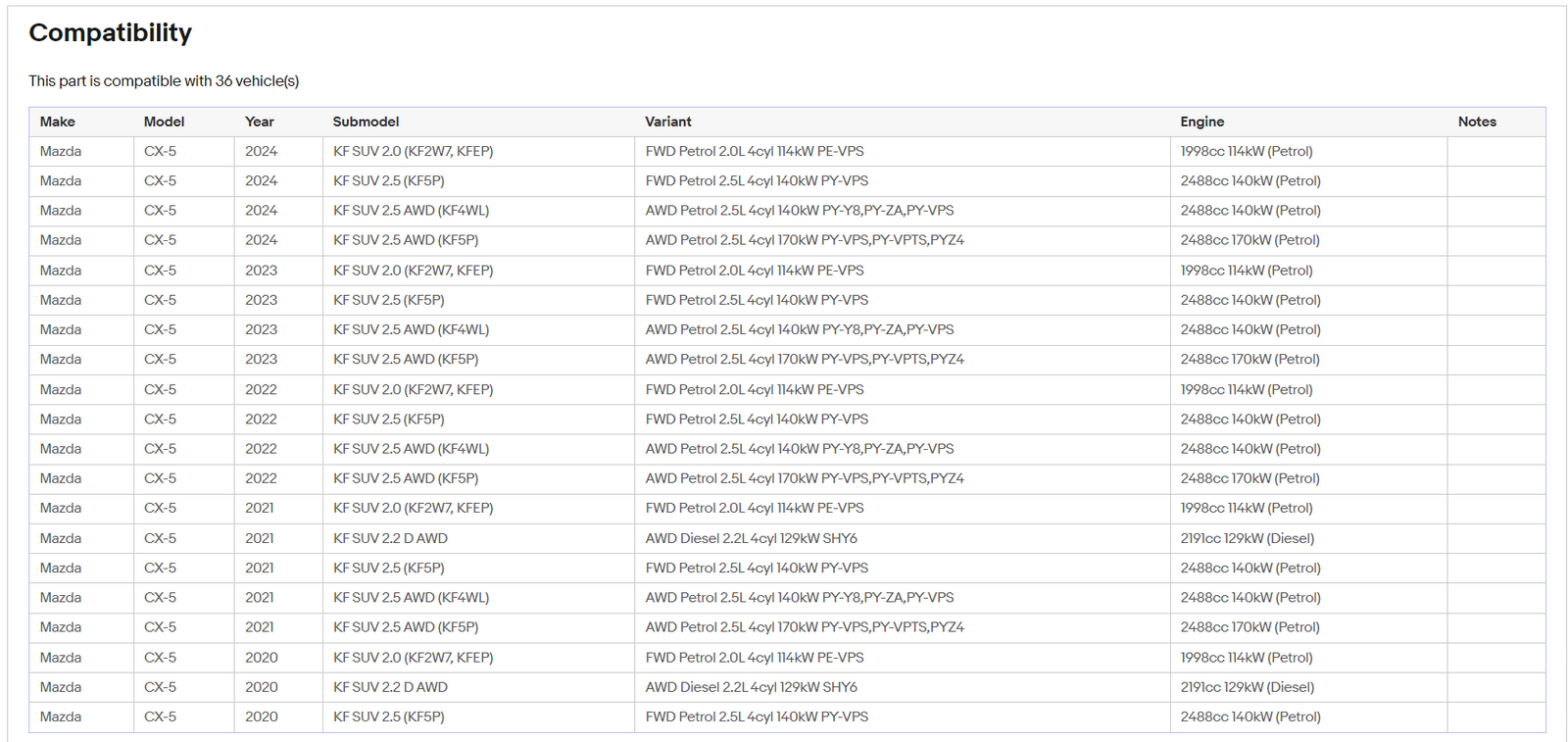This screenshot has height=742, width=1568.
Task: Click 2024 engine 2488cc 170kW (Petrol)
Action: click(x=1250, y=240)
